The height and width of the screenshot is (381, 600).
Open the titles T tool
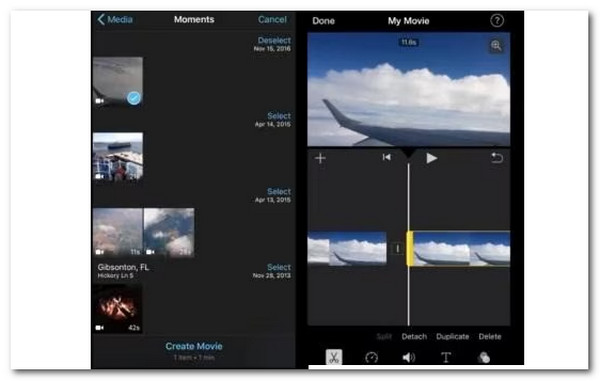446,358
